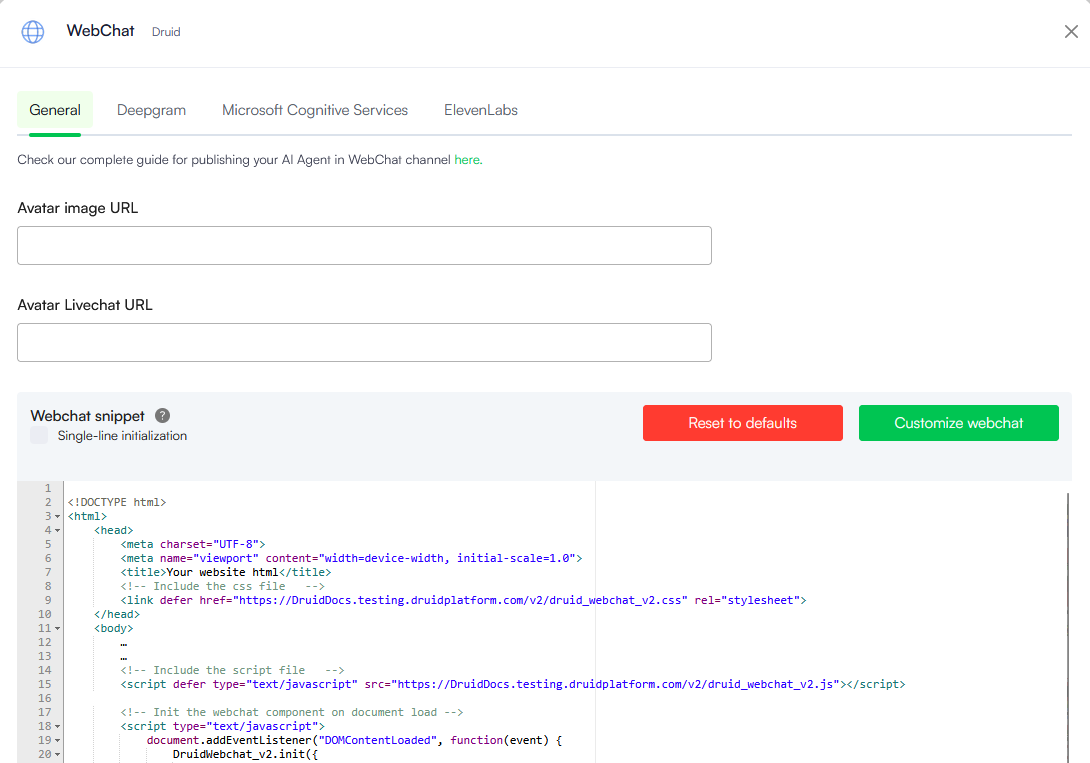The width and height of the screenshot is (1090, 763).
Task: Close the WebChat dialog with X
Action: 1071,32
